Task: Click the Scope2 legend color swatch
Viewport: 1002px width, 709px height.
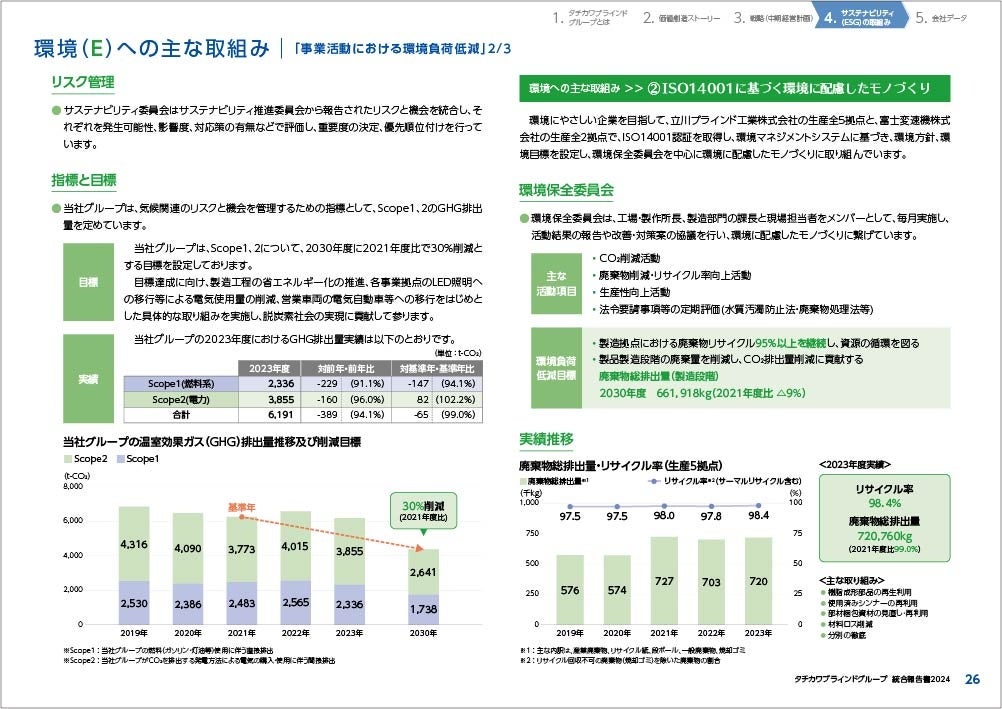Action: click(x=68, y=459)
